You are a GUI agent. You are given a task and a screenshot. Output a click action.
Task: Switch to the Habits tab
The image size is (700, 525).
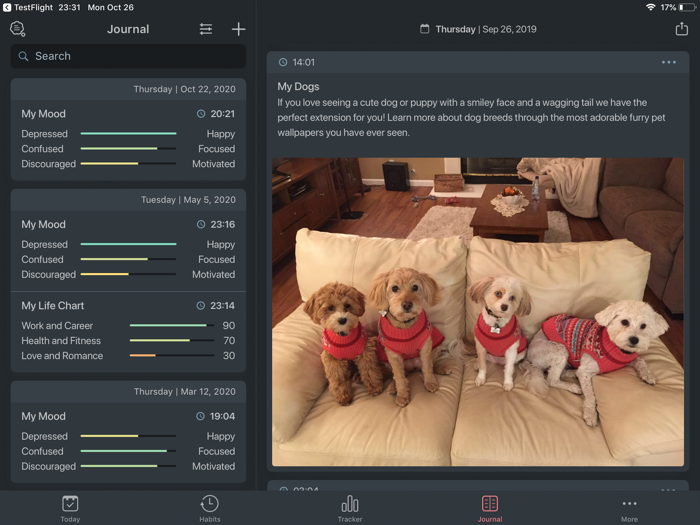point(209,508)
